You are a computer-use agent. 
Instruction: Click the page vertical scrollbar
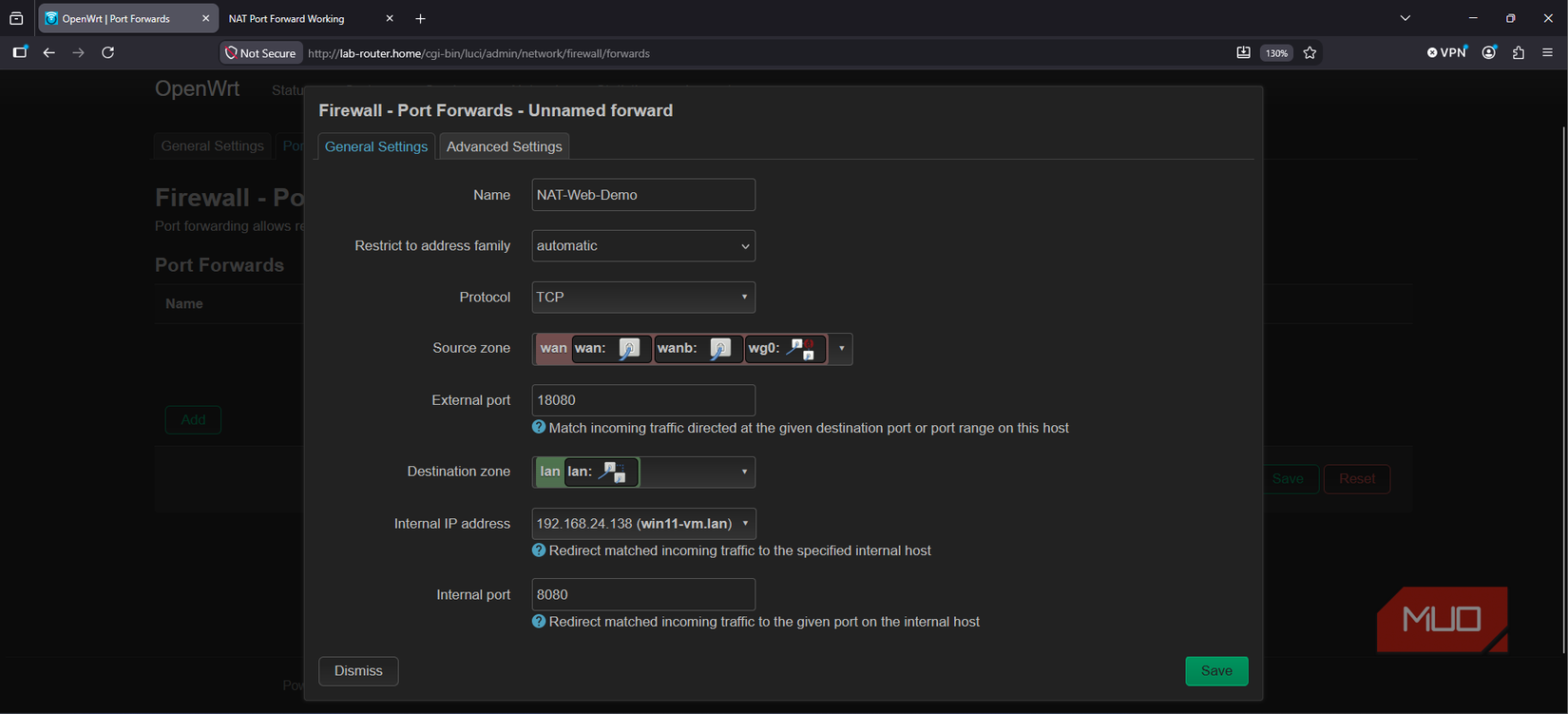point(1563,390)
